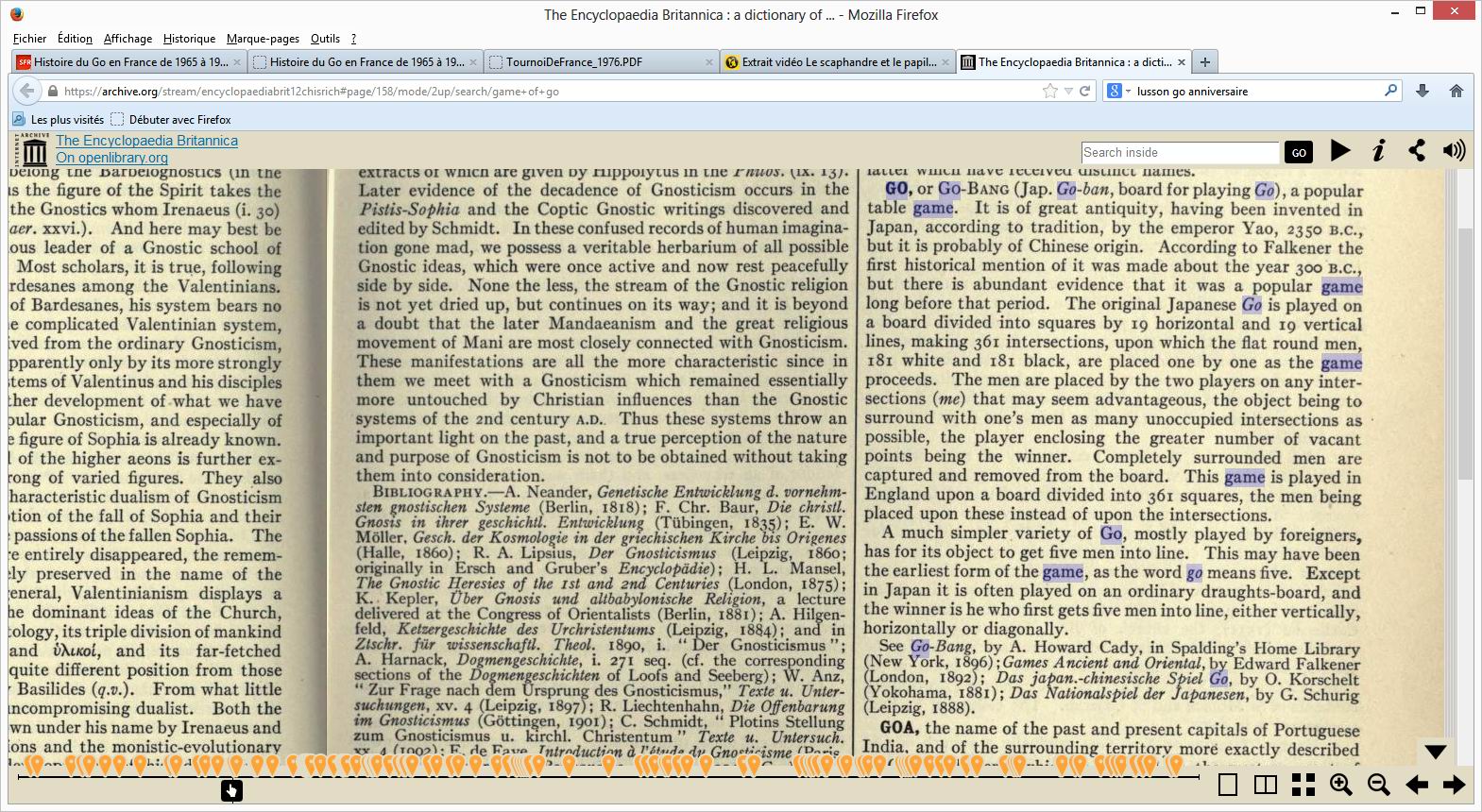1482x812 pixels.
Task: Open the search engine selector dropdown
Action: coord(1118,92)
